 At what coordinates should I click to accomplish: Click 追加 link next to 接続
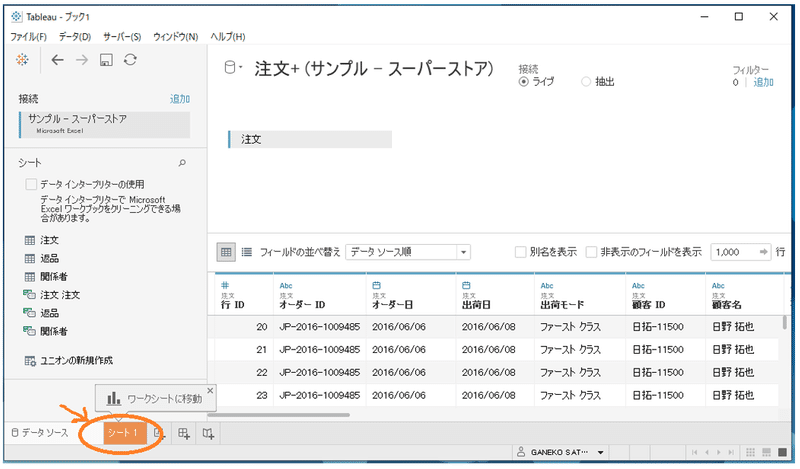[x=180, y=98]
